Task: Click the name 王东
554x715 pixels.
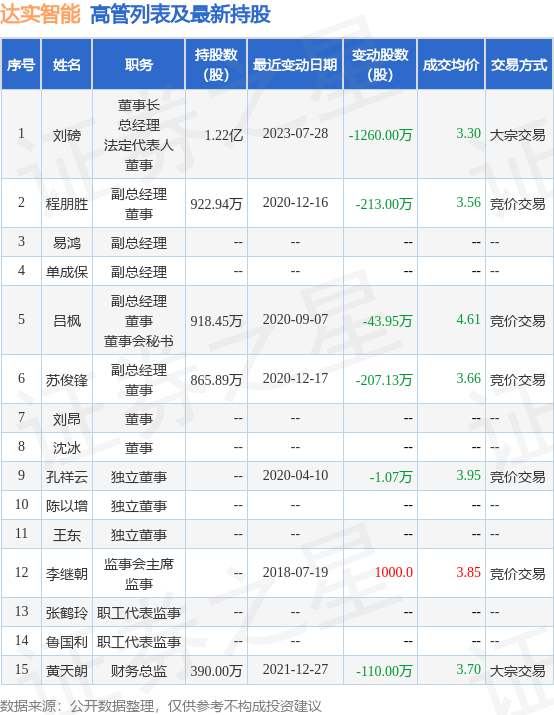Action: click(x=67, y=535)
